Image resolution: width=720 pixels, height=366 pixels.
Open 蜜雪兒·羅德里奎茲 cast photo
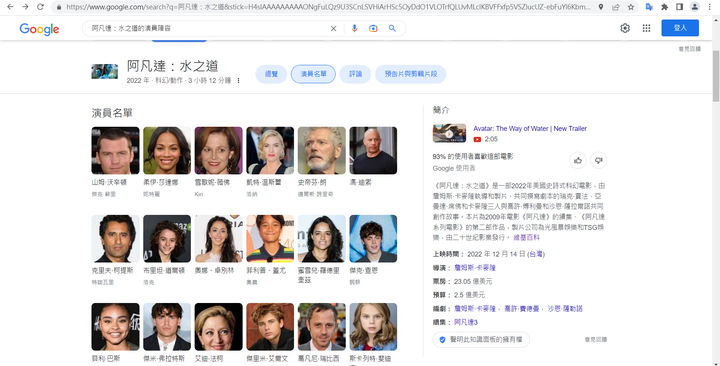[x=322, y=239]
